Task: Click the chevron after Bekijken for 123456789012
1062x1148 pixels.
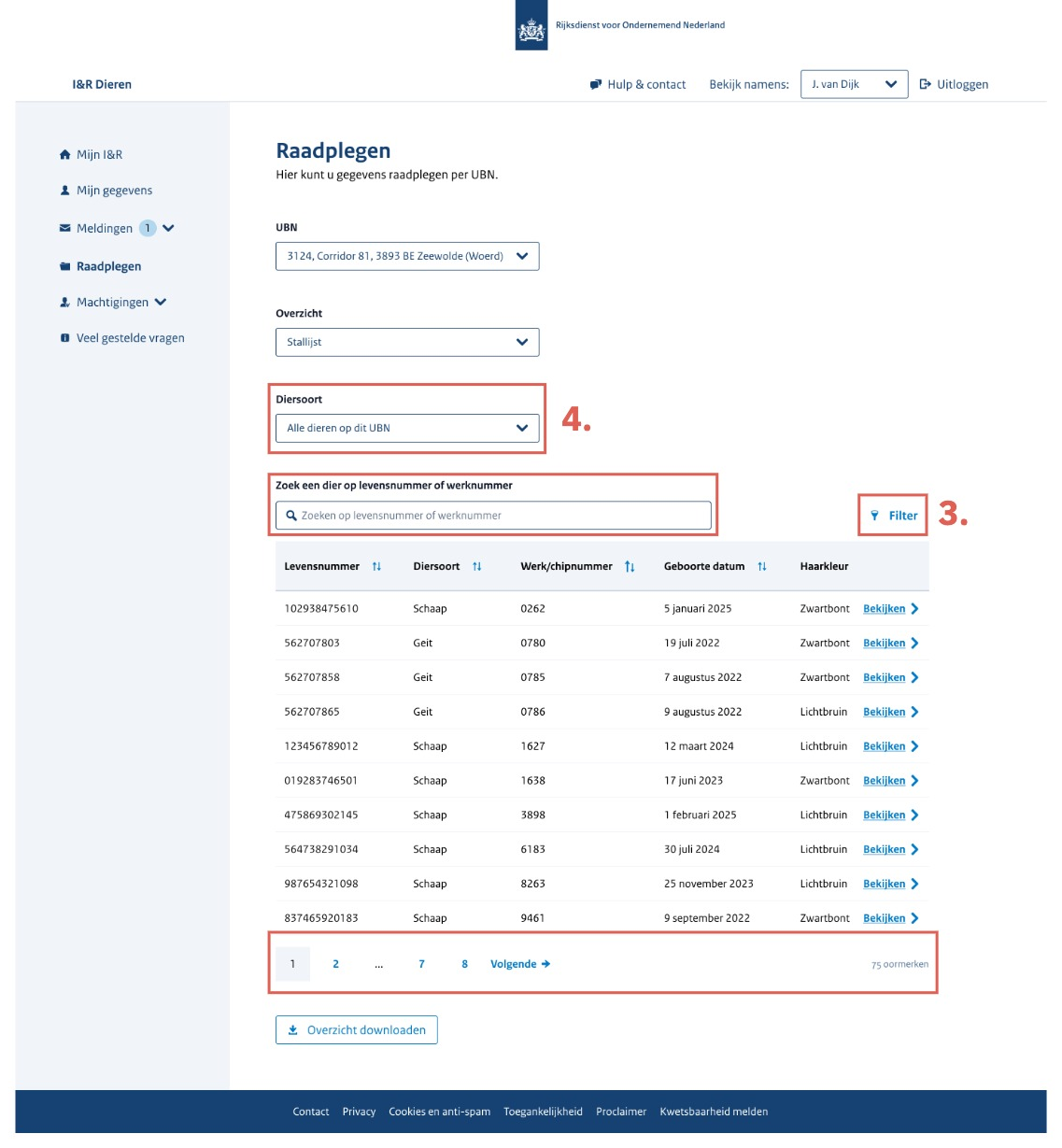Action: pos(914,746)
